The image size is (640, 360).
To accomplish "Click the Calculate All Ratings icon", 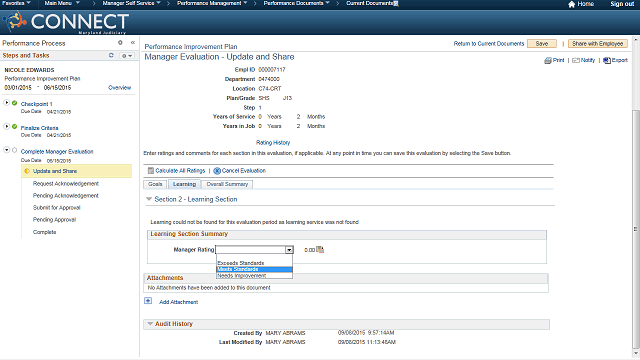I will [151, 171].
